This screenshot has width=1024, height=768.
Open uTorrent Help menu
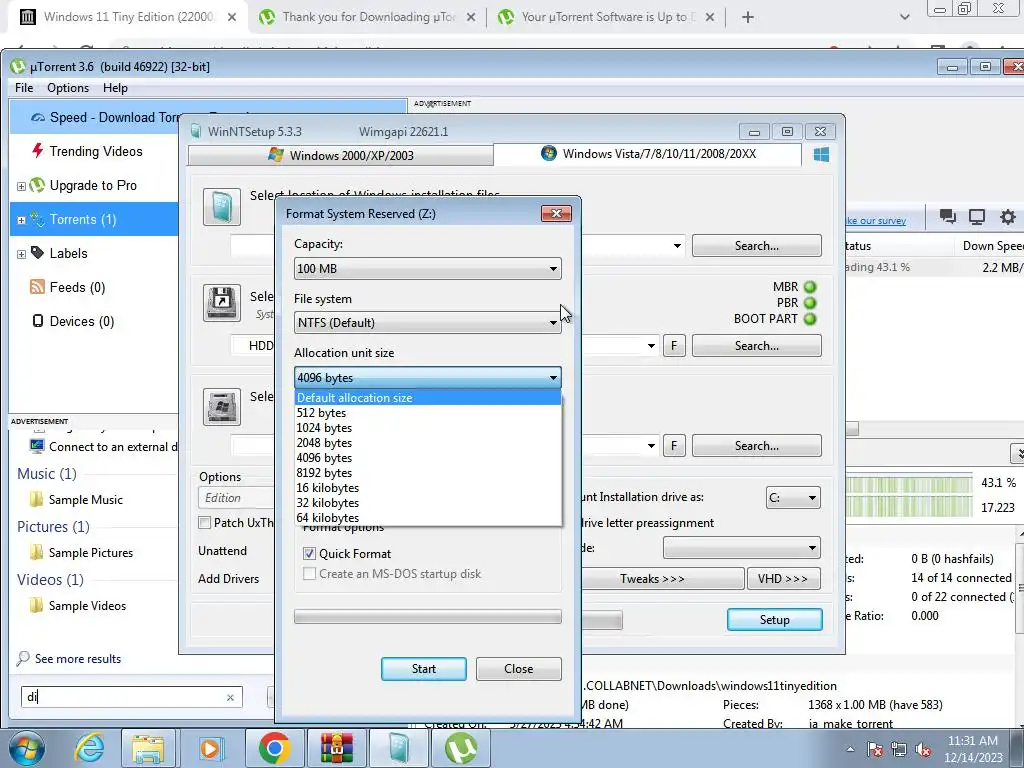[115, 88]
